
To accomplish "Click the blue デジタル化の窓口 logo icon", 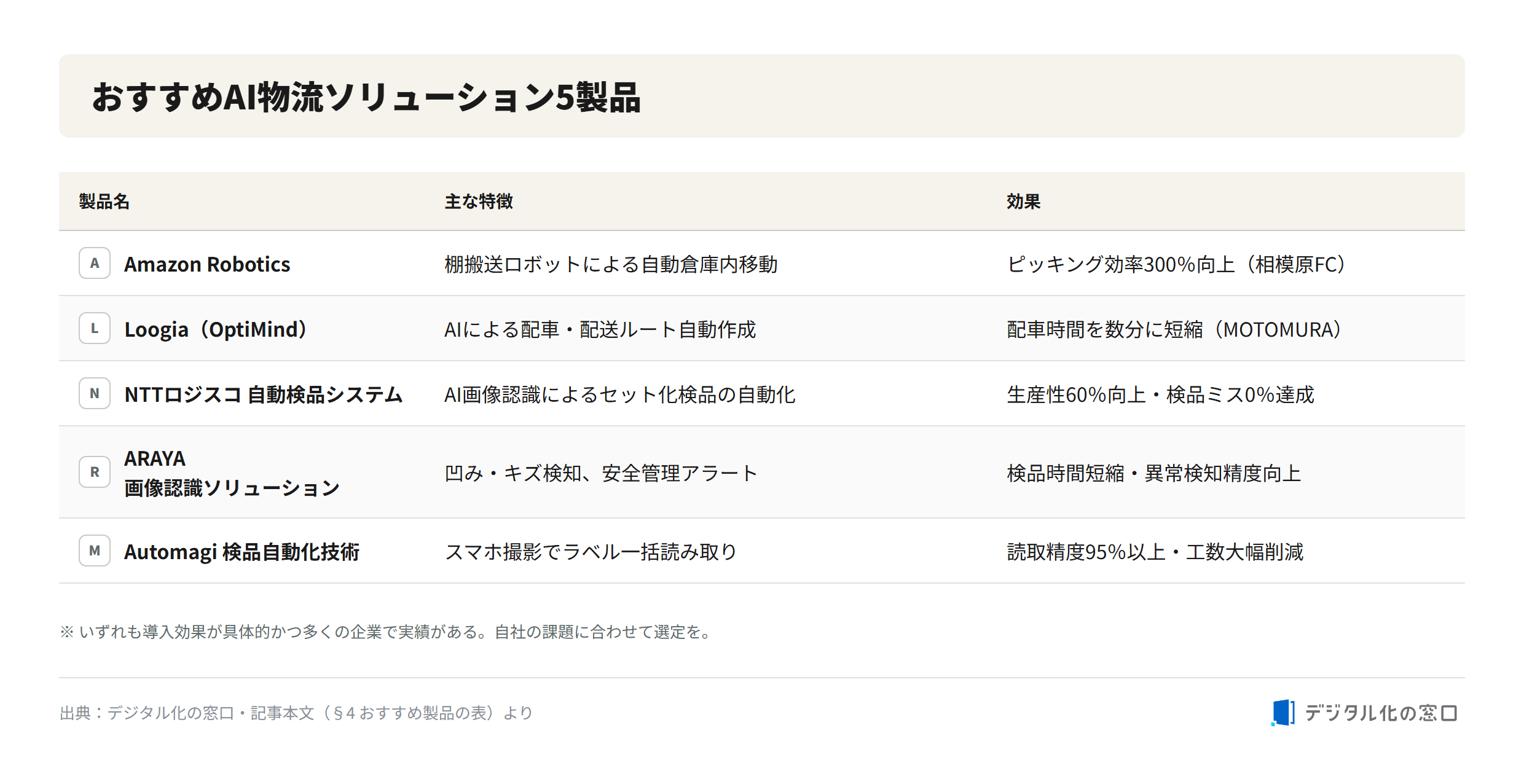I will (x=1283, y=713).
